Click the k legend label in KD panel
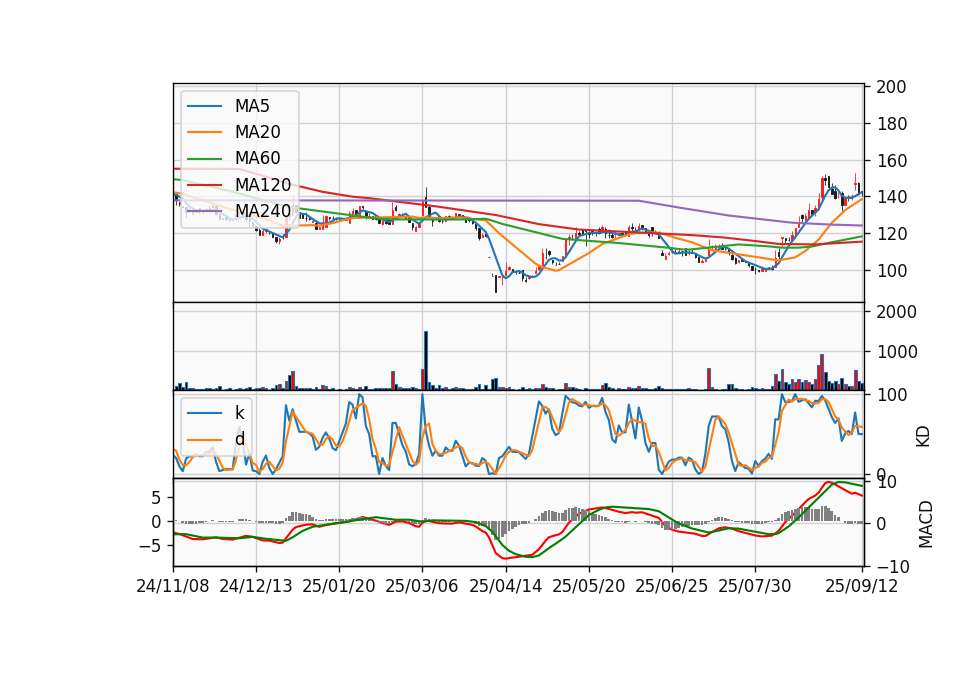 point(239,413)
